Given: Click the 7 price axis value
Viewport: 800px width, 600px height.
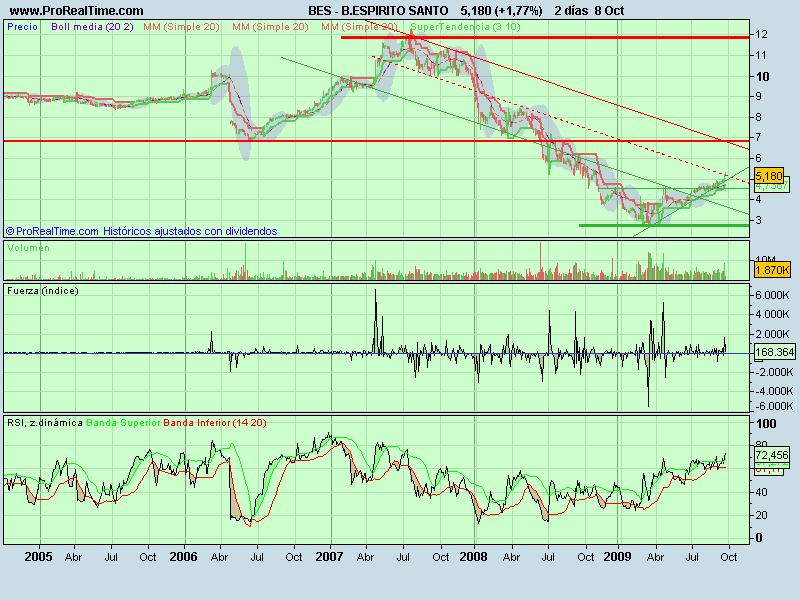Looking at the screenshot, I should click(759, 137).
